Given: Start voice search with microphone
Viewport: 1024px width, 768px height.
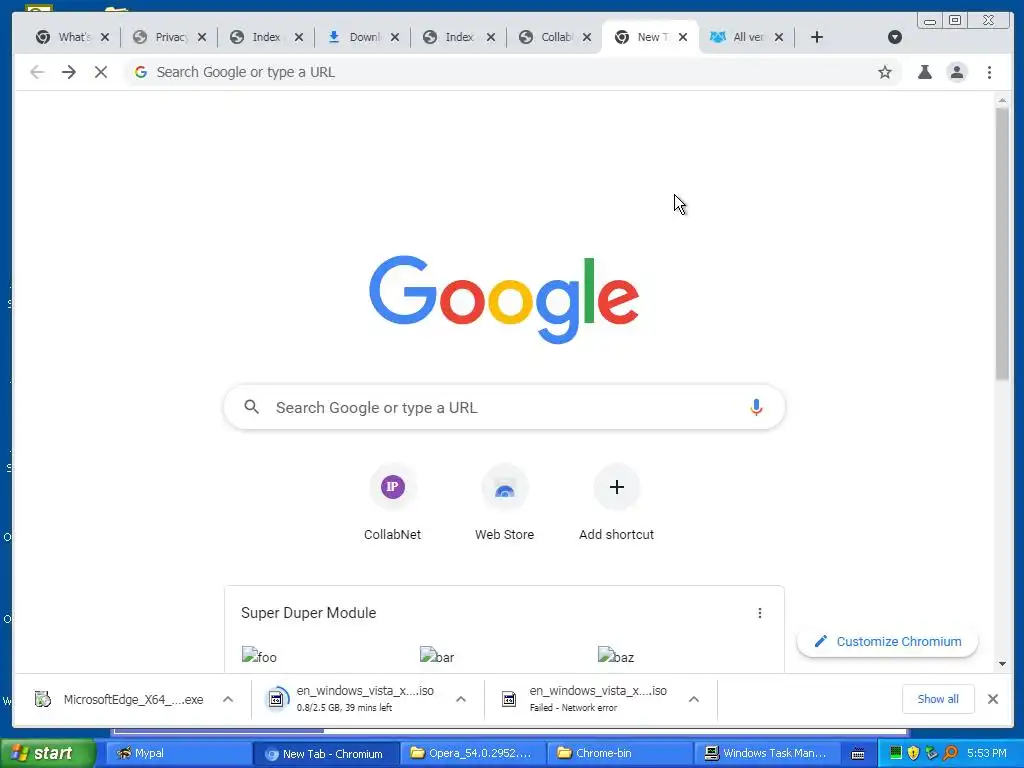Looking at the screenshot, I should (756, 408).
